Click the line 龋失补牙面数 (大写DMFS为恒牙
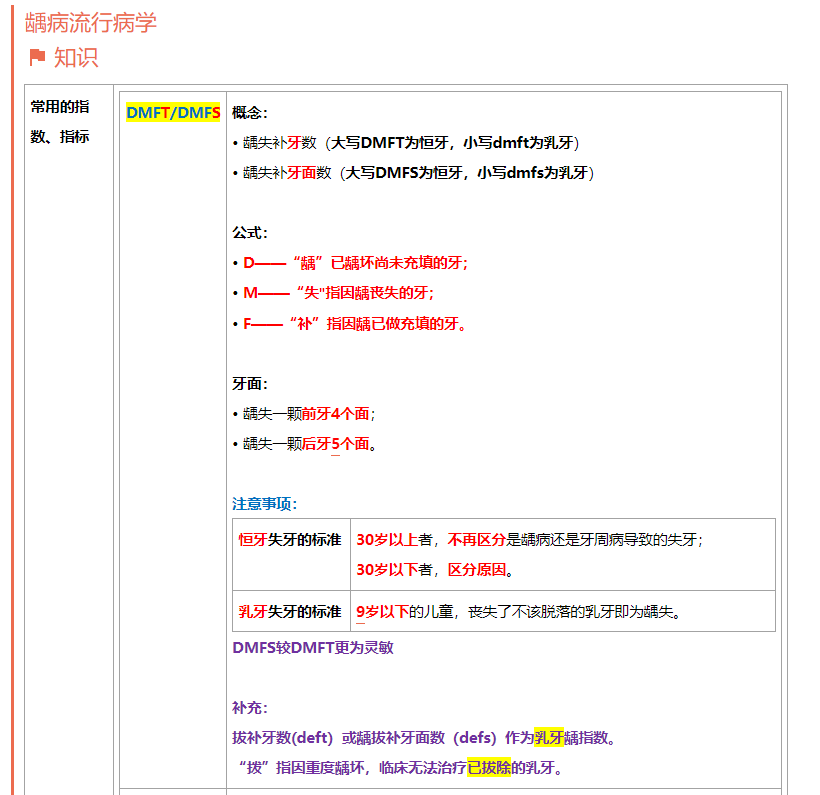The height and width of the screenshot is (795, 820). [x=413, y=173]
